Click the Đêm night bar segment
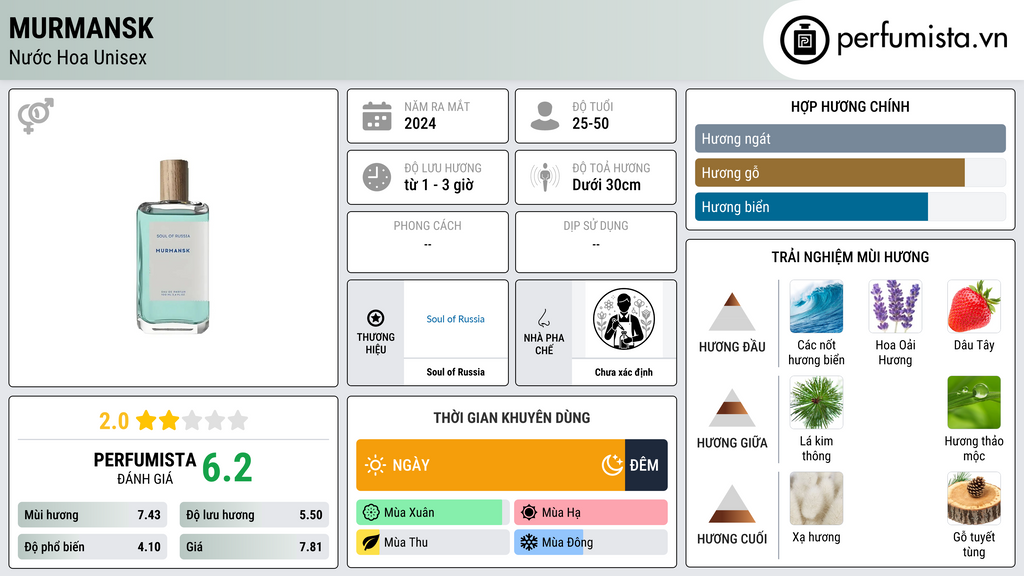Viewport: 1024px width, 576px height. tap(646, 465)
